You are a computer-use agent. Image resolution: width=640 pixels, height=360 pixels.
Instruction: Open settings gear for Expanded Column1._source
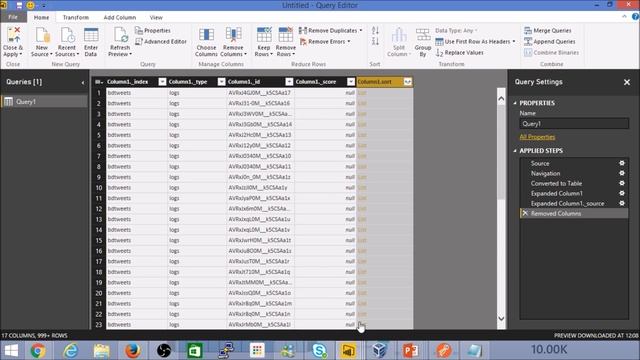(x=622, y=203)
